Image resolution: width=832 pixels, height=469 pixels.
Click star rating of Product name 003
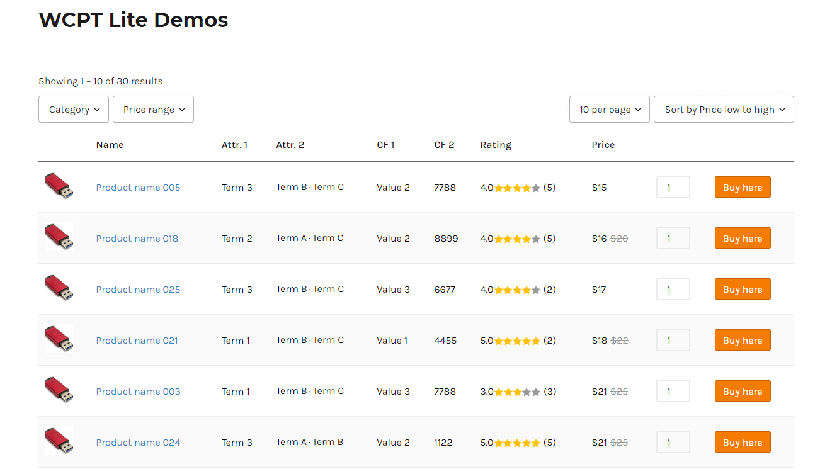point(517,392)
